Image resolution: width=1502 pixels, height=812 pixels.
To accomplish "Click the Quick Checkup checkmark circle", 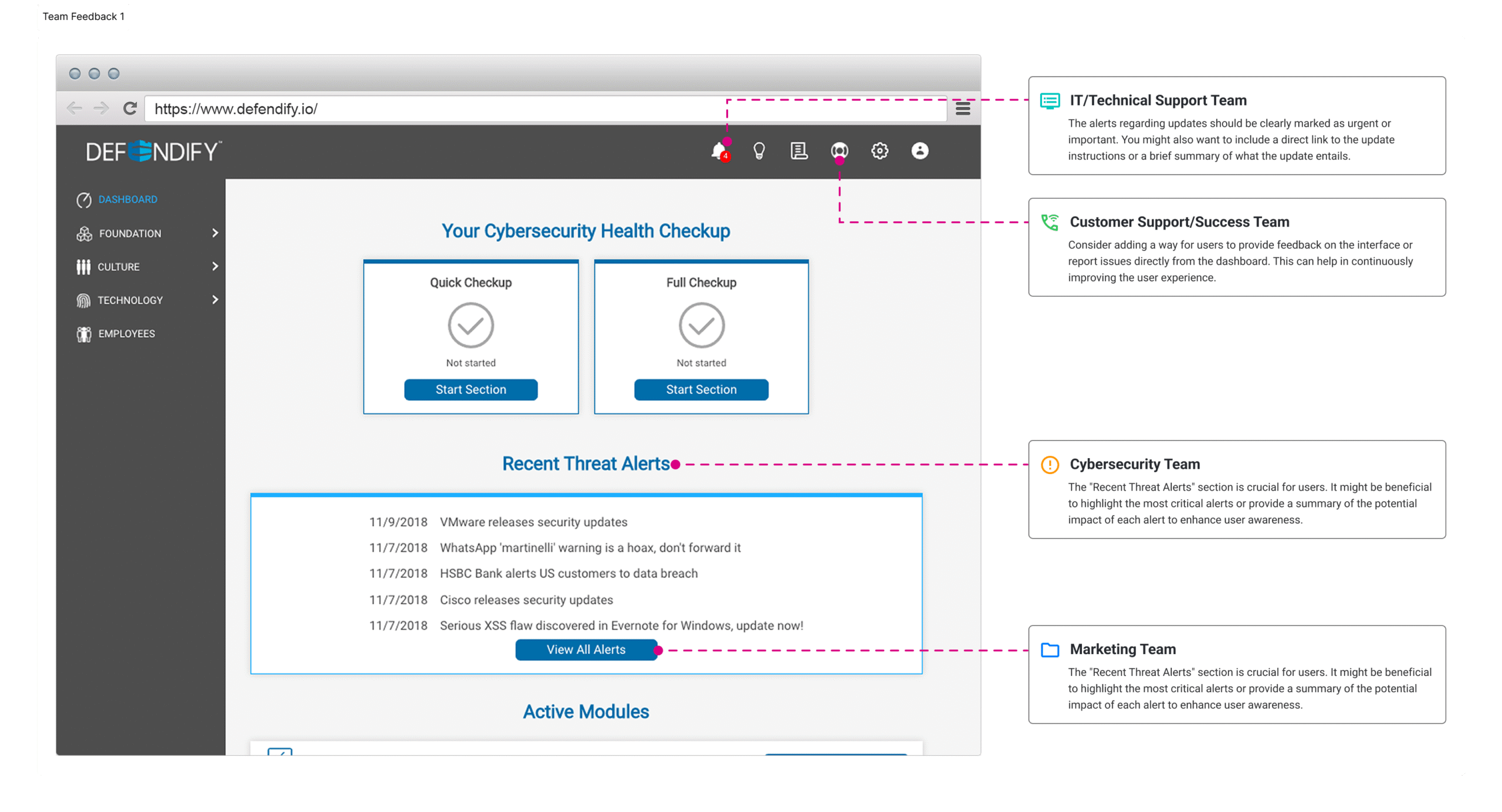I will 471,325.
